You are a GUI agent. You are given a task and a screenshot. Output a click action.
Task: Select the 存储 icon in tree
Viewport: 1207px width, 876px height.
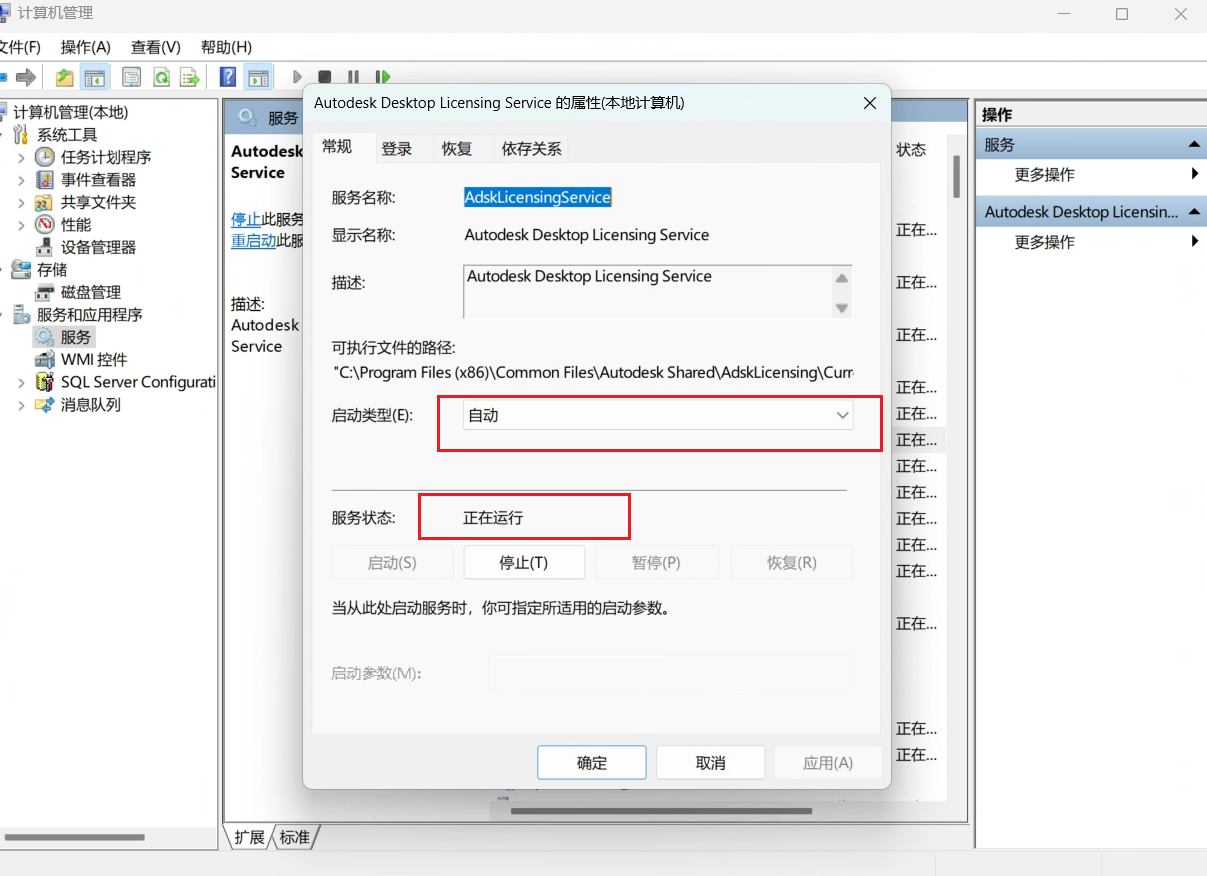(x=22, y=270)
